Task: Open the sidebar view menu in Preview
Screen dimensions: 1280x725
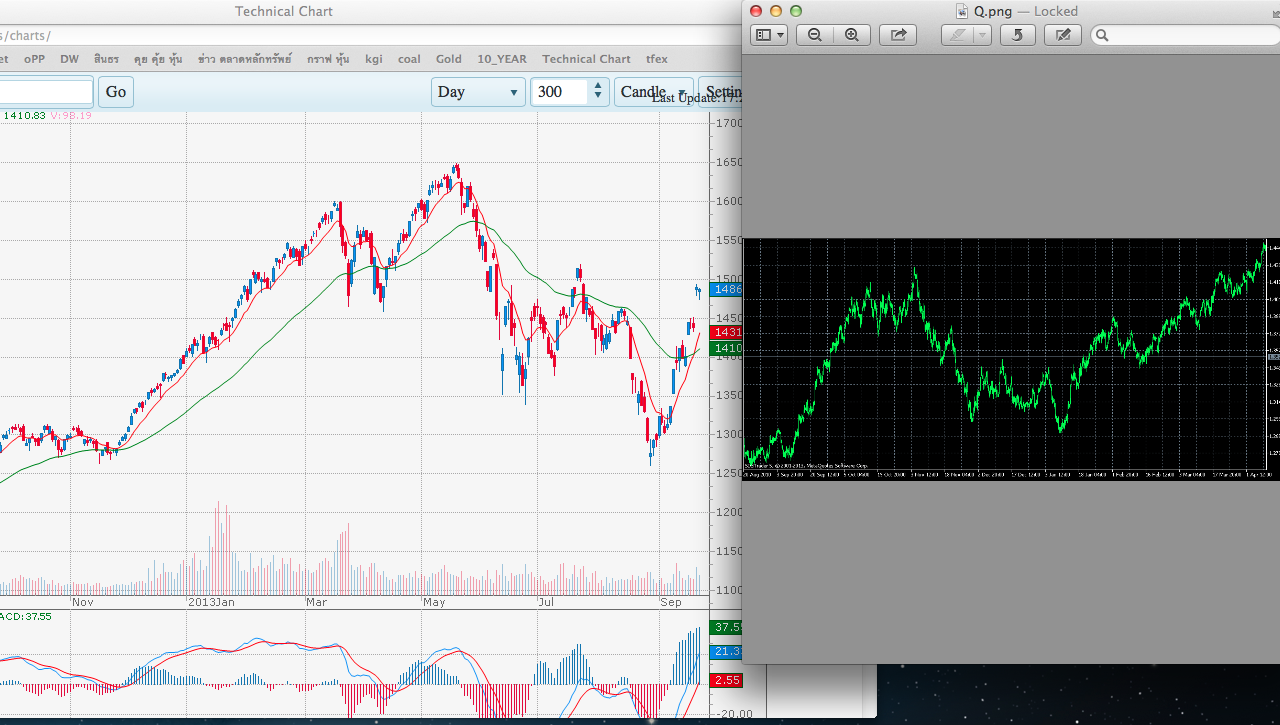Action: (769, 35)
